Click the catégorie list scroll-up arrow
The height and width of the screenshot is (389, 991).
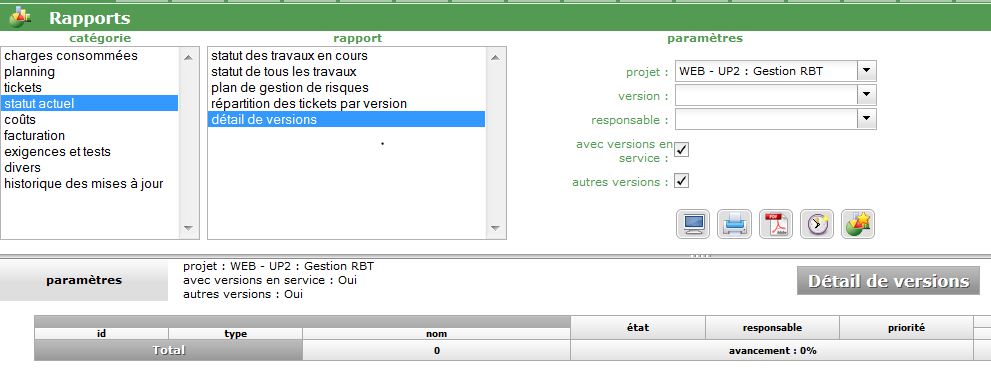tap(188, 57)
